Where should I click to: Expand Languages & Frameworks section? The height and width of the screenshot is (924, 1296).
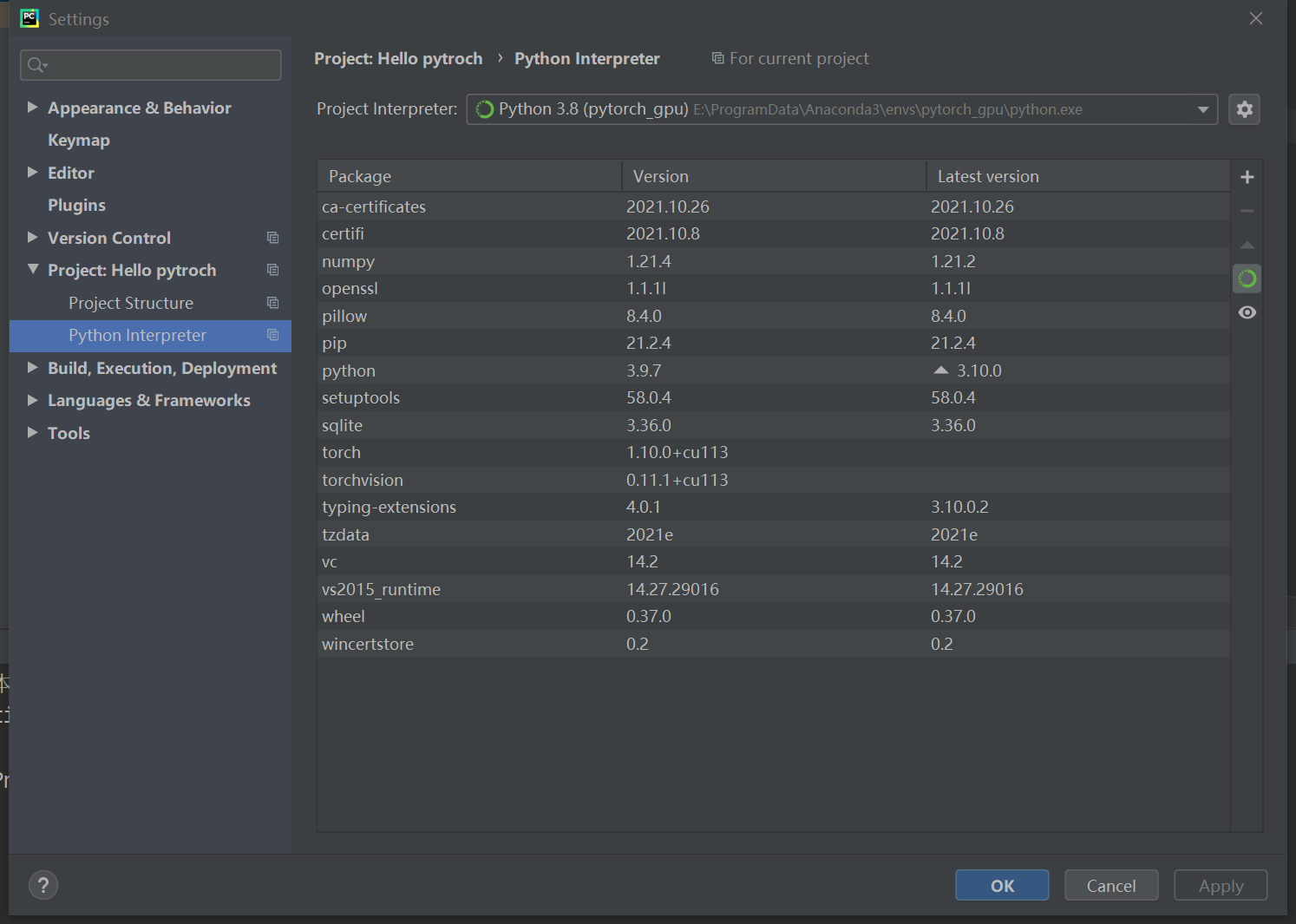click(32, 400)
